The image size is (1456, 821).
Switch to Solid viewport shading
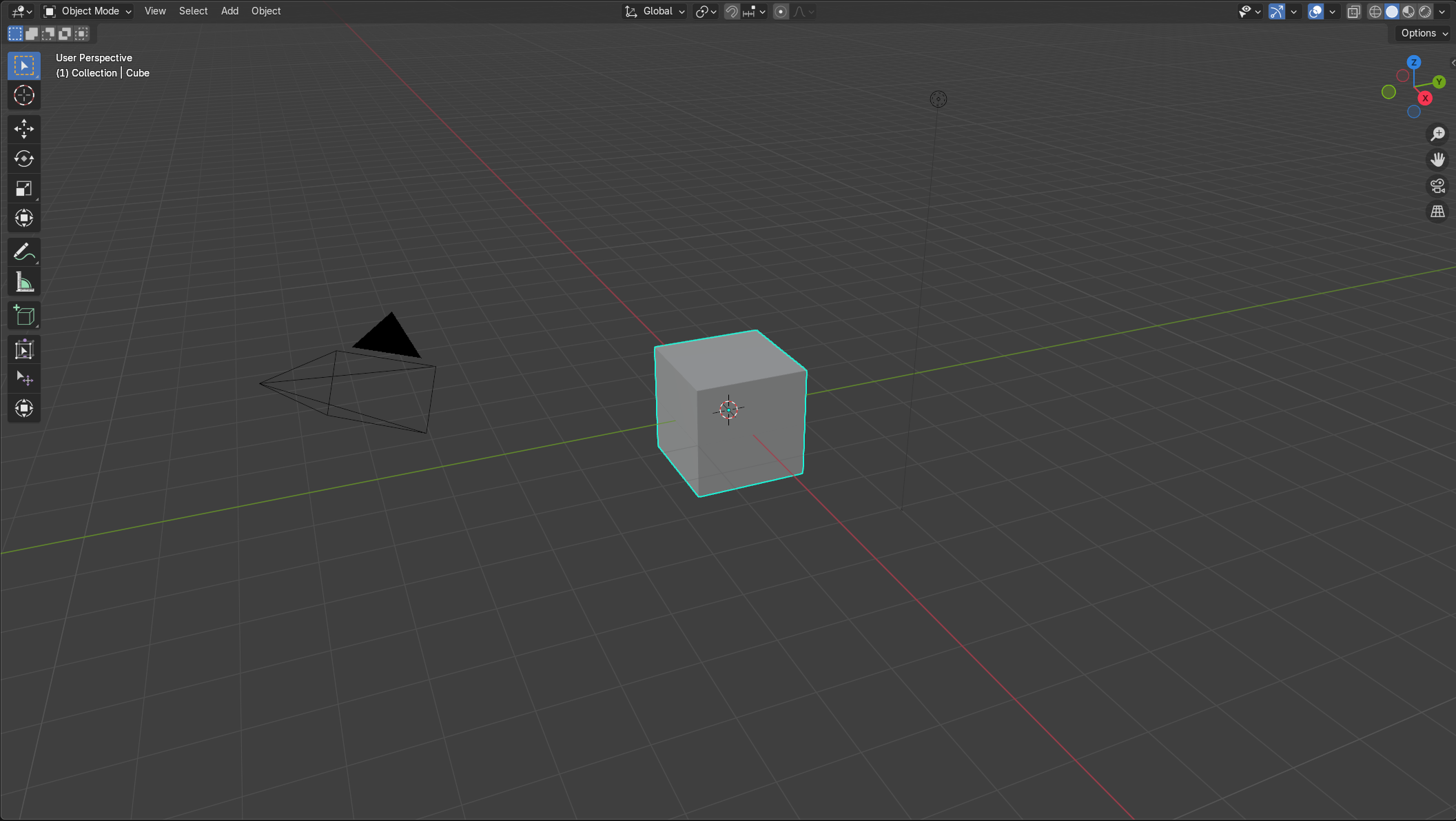click(x=1392, y=11)
